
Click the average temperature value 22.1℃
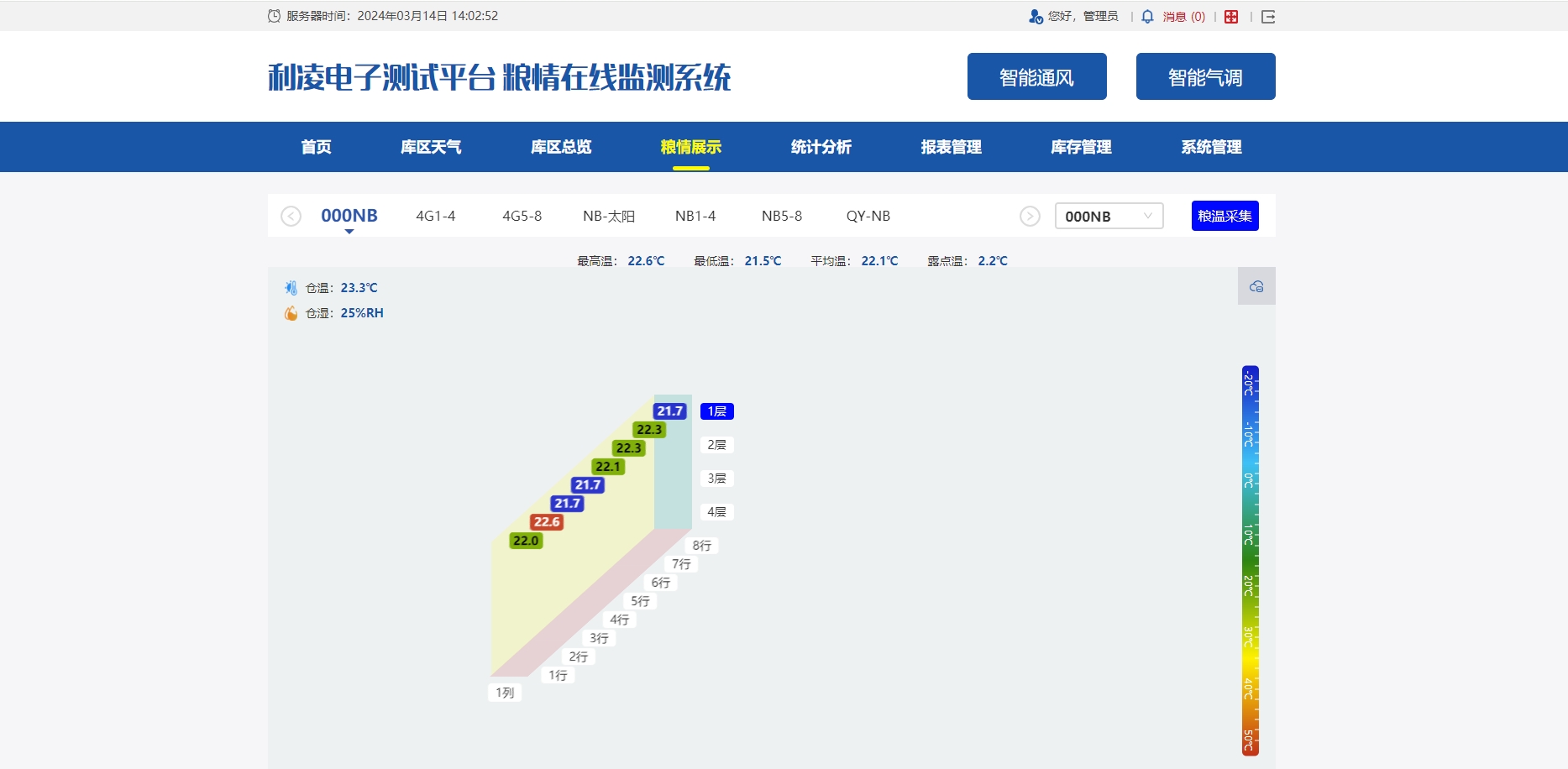pos(879,261)
